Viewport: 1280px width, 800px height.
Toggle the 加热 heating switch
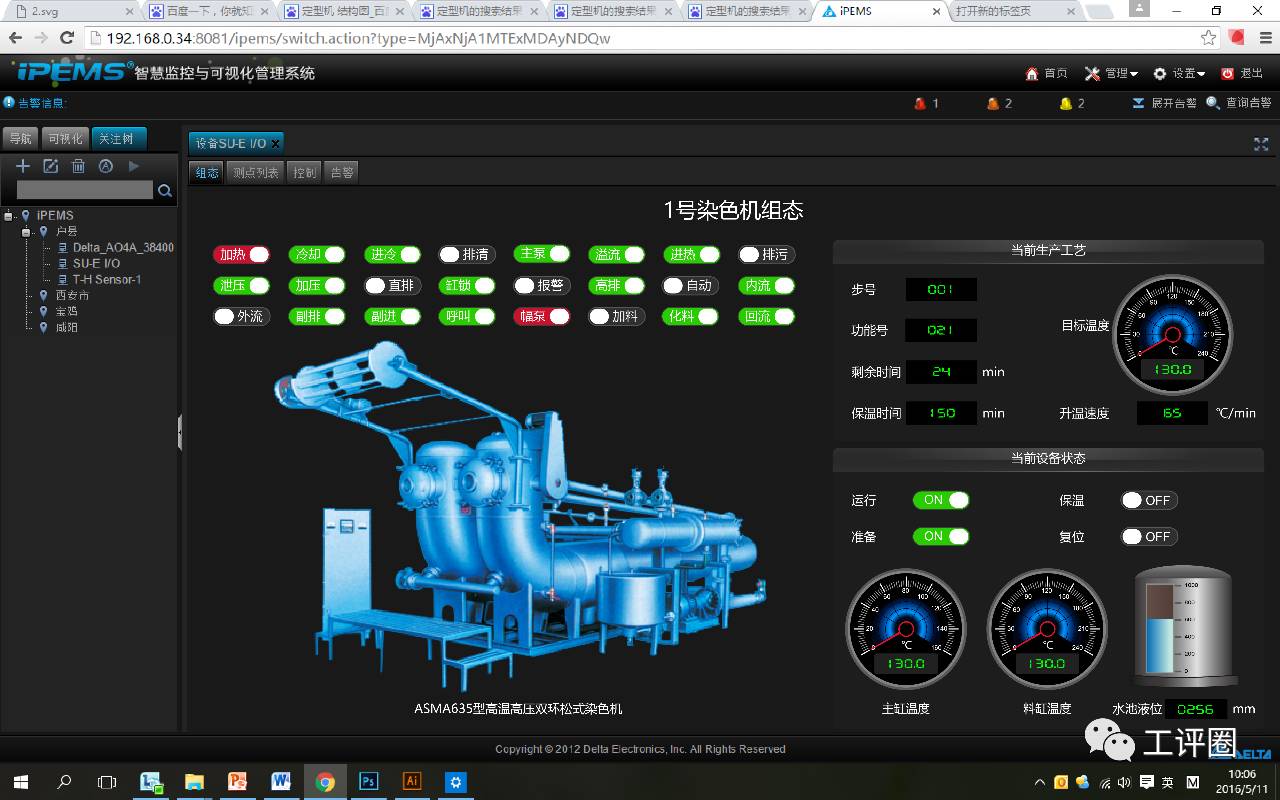click(241, 255)
